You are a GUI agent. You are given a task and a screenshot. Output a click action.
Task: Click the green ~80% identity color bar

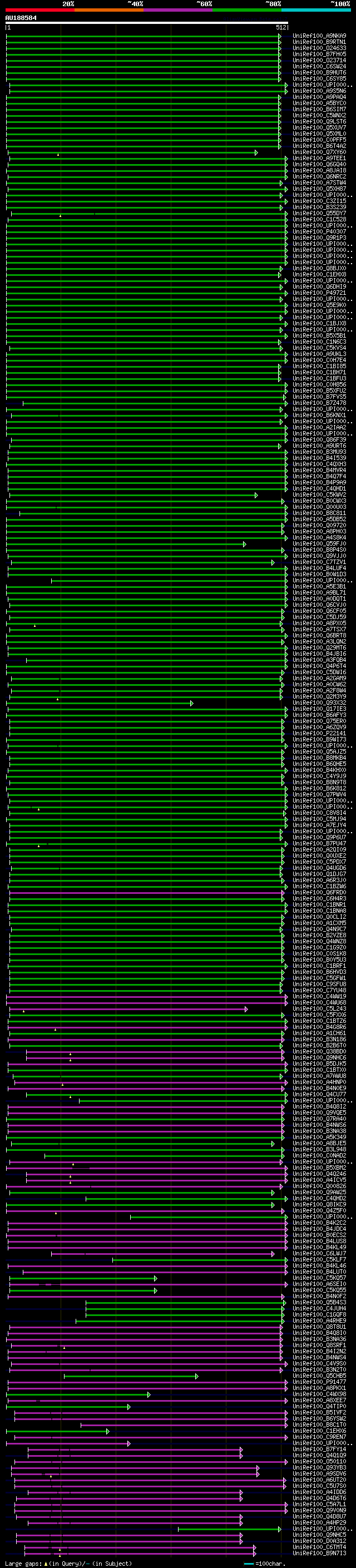point(247,10)
